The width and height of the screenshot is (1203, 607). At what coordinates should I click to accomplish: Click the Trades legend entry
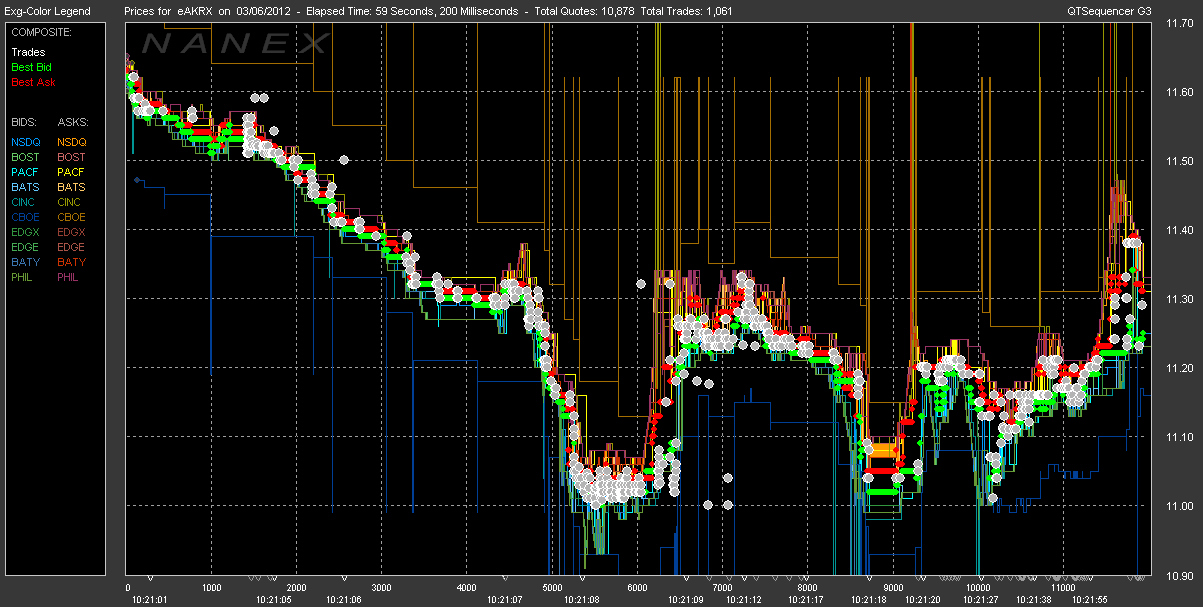pyautogui.click(x=26, y=52)
